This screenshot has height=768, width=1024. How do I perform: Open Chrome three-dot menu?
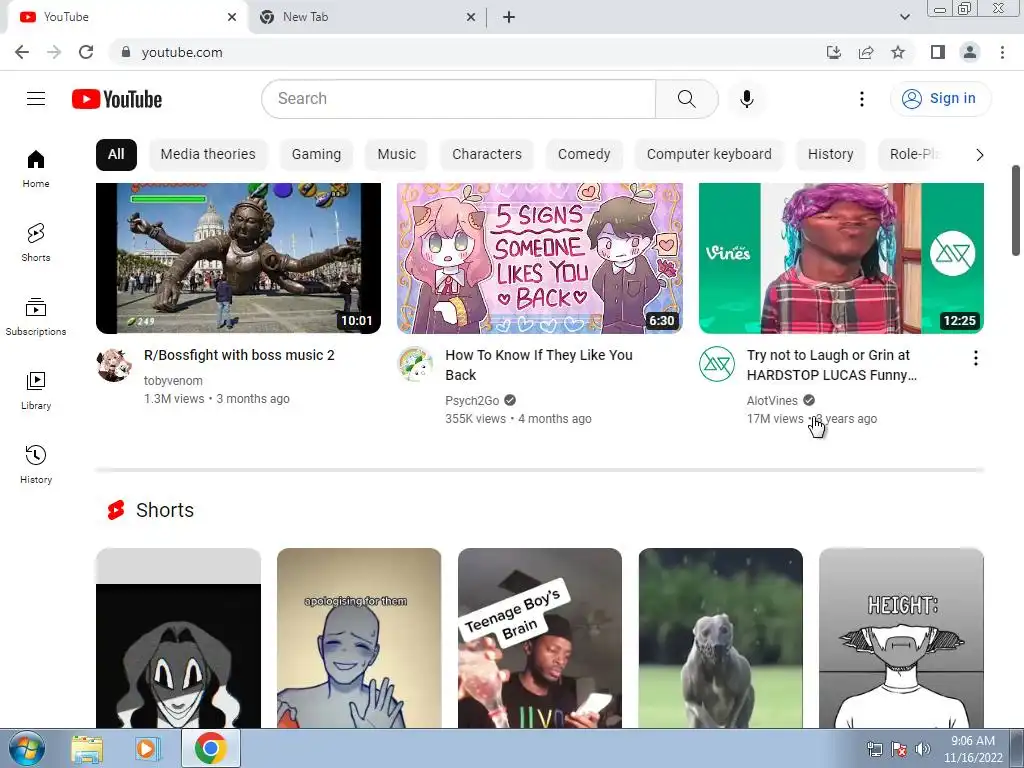[x=1002, y=52]
